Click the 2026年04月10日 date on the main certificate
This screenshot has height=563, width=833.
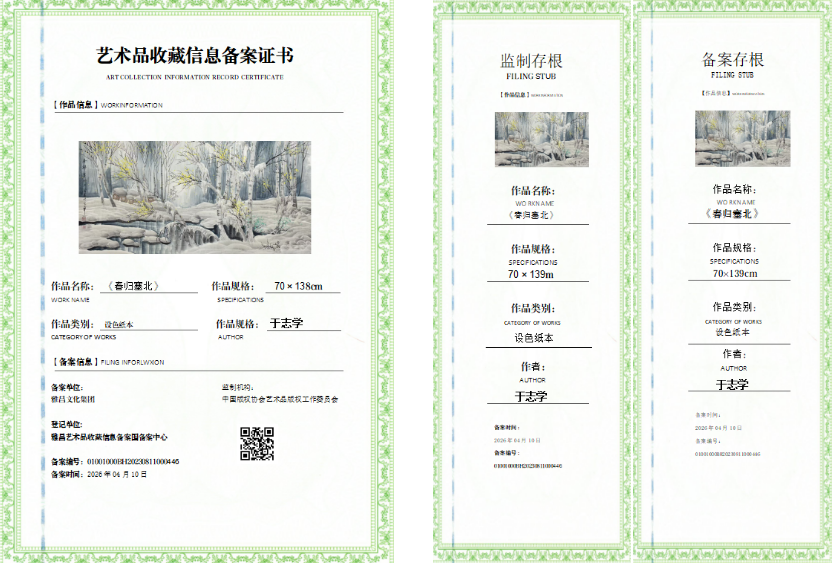pyautogui.click(x=117, y=474)
